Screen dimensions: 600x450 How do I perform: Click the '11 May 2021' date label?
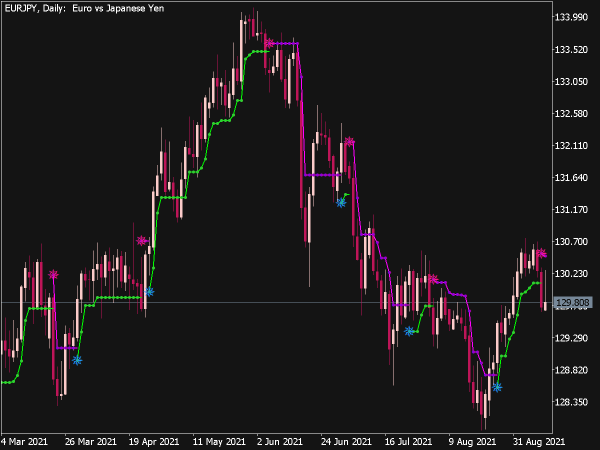pos(219,442)
